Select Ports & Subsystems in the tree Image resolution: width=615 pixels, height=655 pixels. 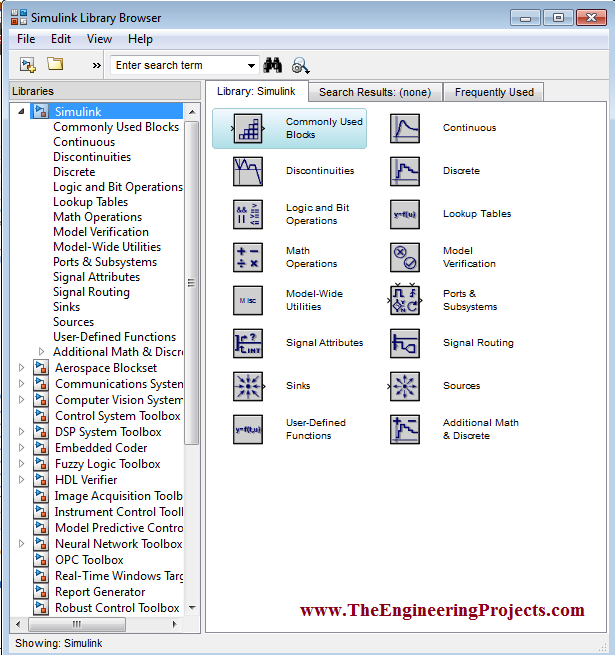pyautogui.click(x=105, y=262)
